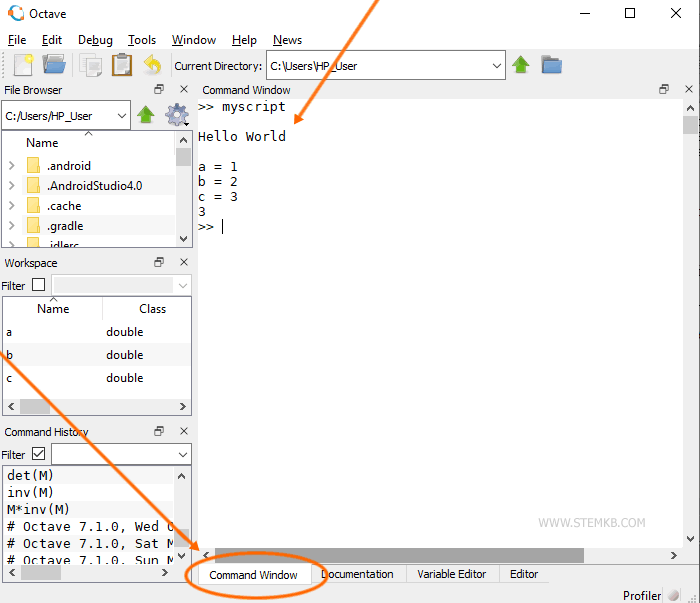Browse directories with the toolbar folder icon
Screen dimensions: 700x603
click(x=551, y=66)
